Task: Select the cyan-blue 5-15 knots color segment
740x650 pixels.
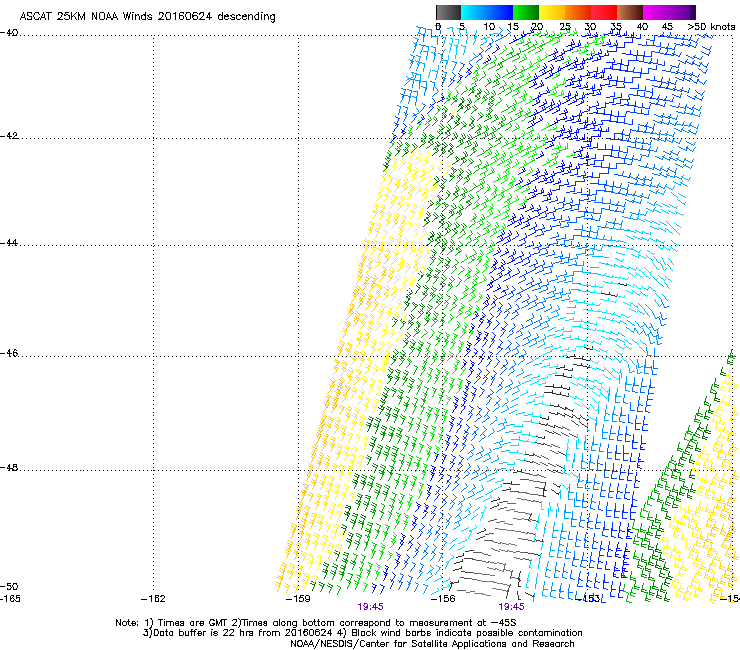Action: (x=487, y=12)
